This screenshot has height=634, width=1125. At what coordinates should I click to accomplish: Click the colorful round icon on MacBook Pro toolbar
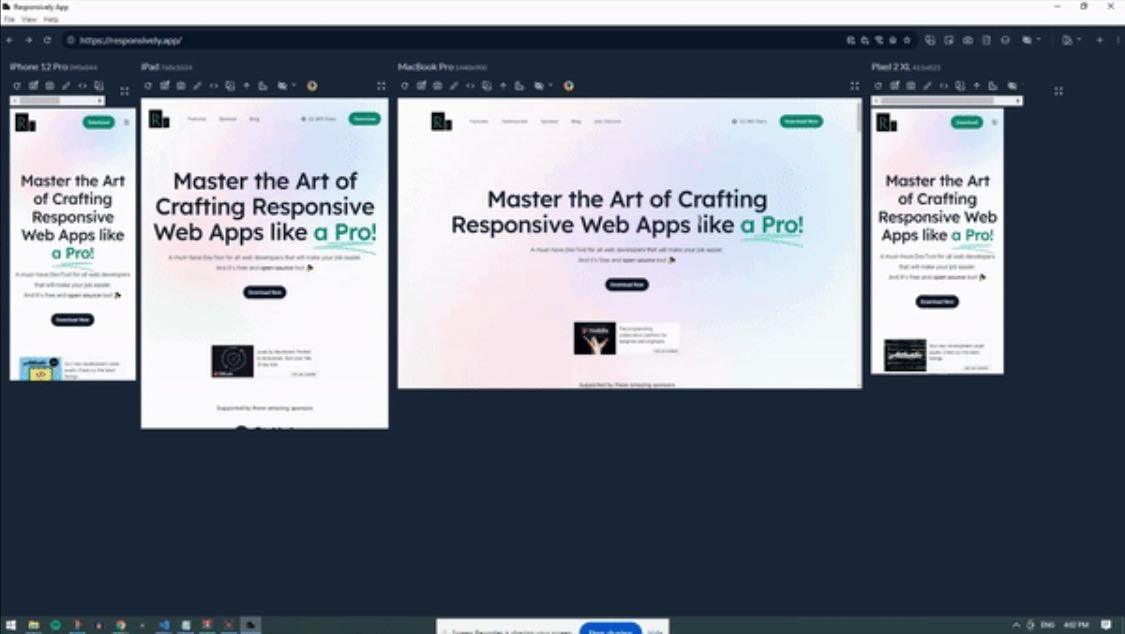pyautogui.click(x=569, y=85)
